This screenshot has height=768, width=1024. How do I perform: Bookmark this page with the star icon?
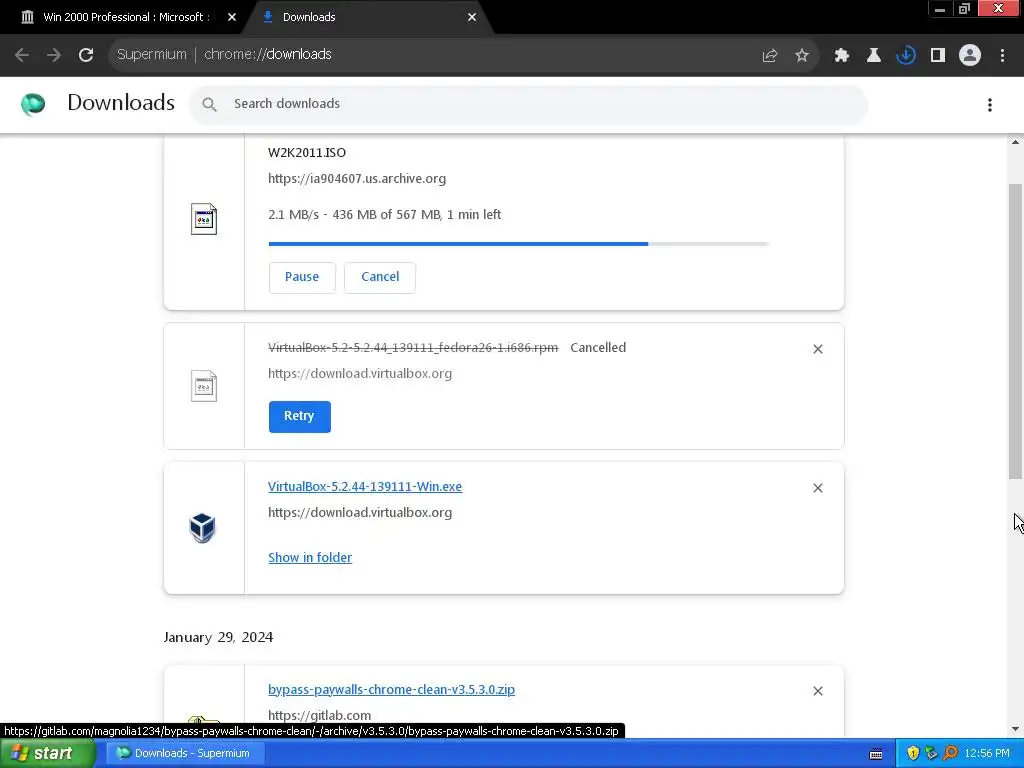tap(802, 56)
